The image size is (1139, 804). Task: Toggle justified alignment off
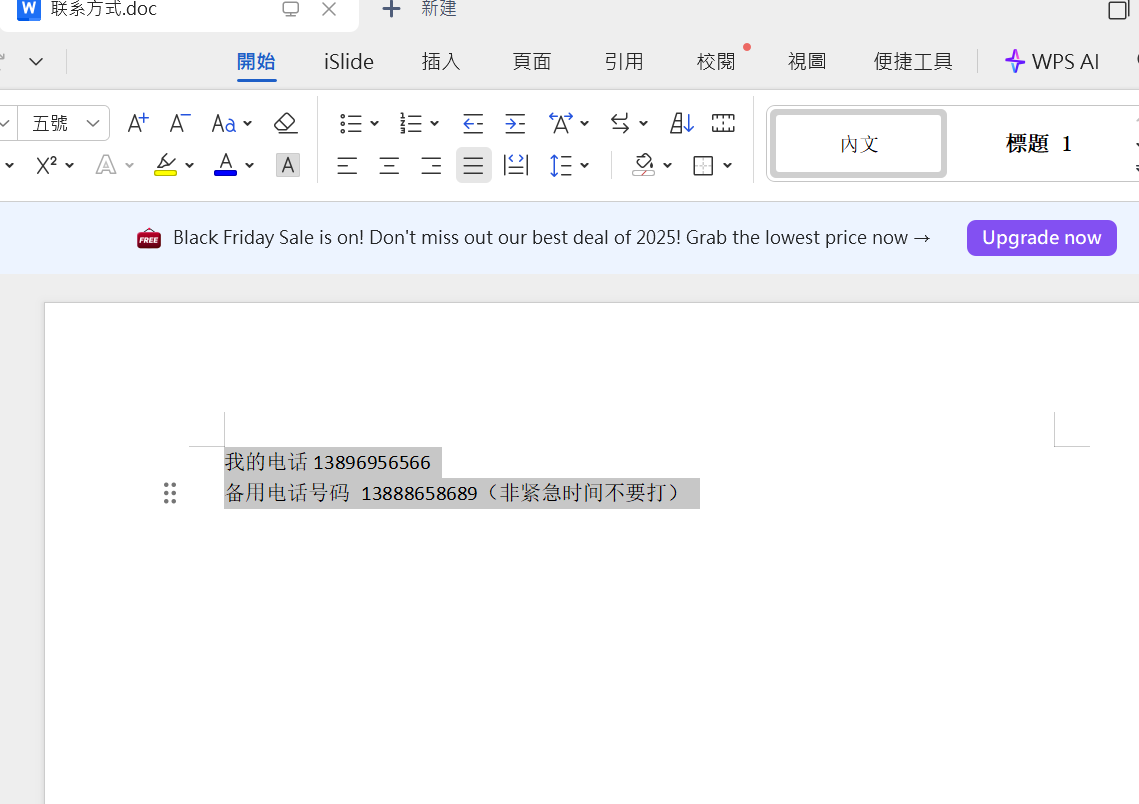pos(473,165)
